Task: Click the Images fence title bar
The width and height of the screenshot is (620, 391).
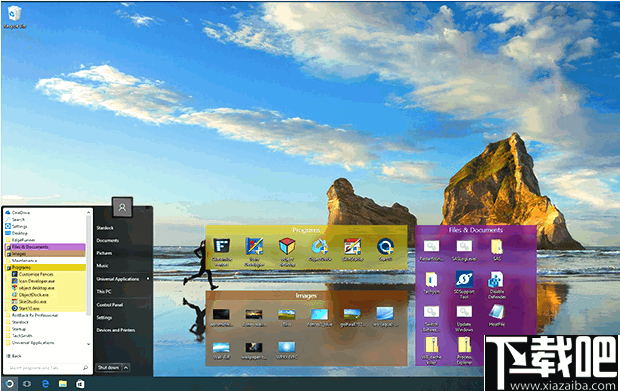Action: coord(306,295)
